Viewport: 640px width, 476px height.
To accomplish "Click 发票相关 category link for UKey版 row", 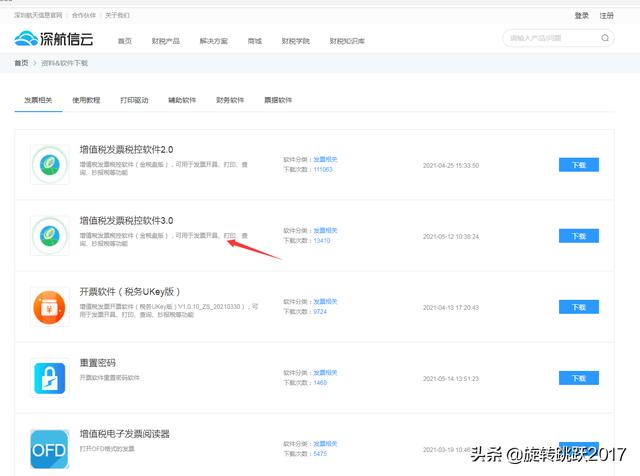I will [x=325, y=301].
